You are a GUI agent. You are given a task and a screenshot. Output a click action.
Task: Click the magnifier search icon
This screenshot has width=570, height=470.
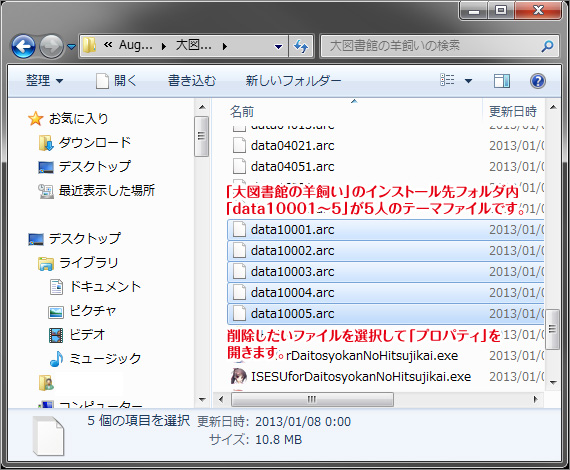click(547, 46)
